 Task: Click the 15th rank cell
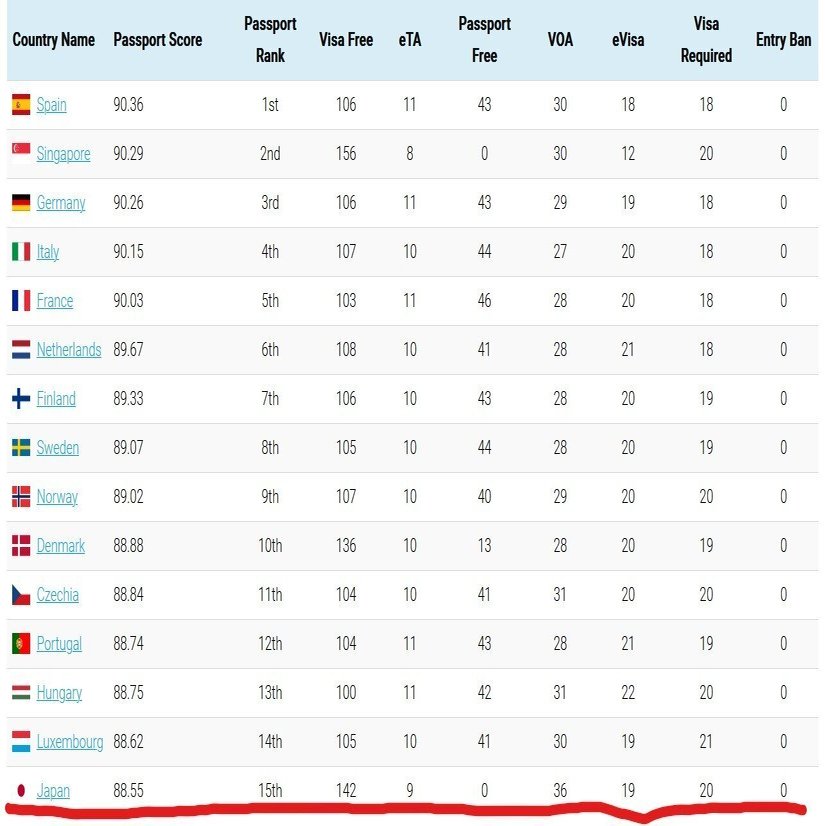coord(270,790)
